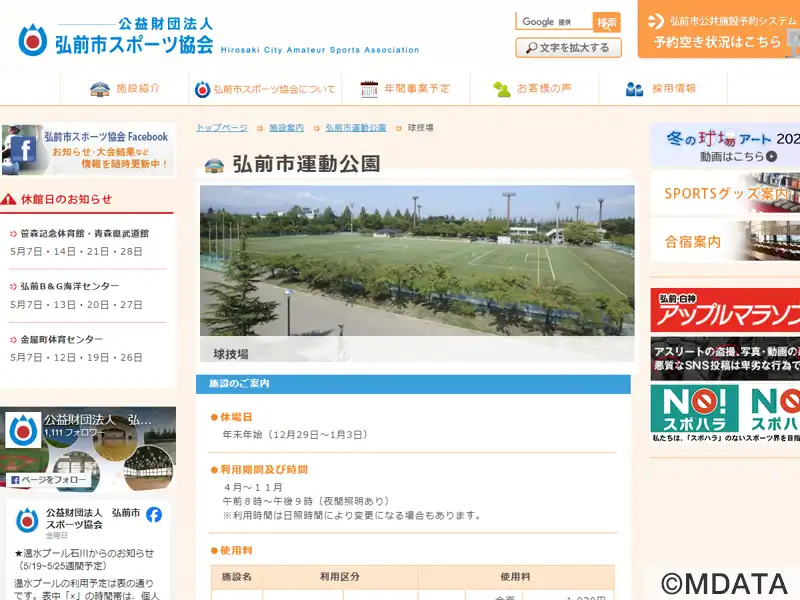Viewport: 800px width, 600px height.
Task: Open the 予約空き状況はこちら reservation banner
Action: (718, 30)
